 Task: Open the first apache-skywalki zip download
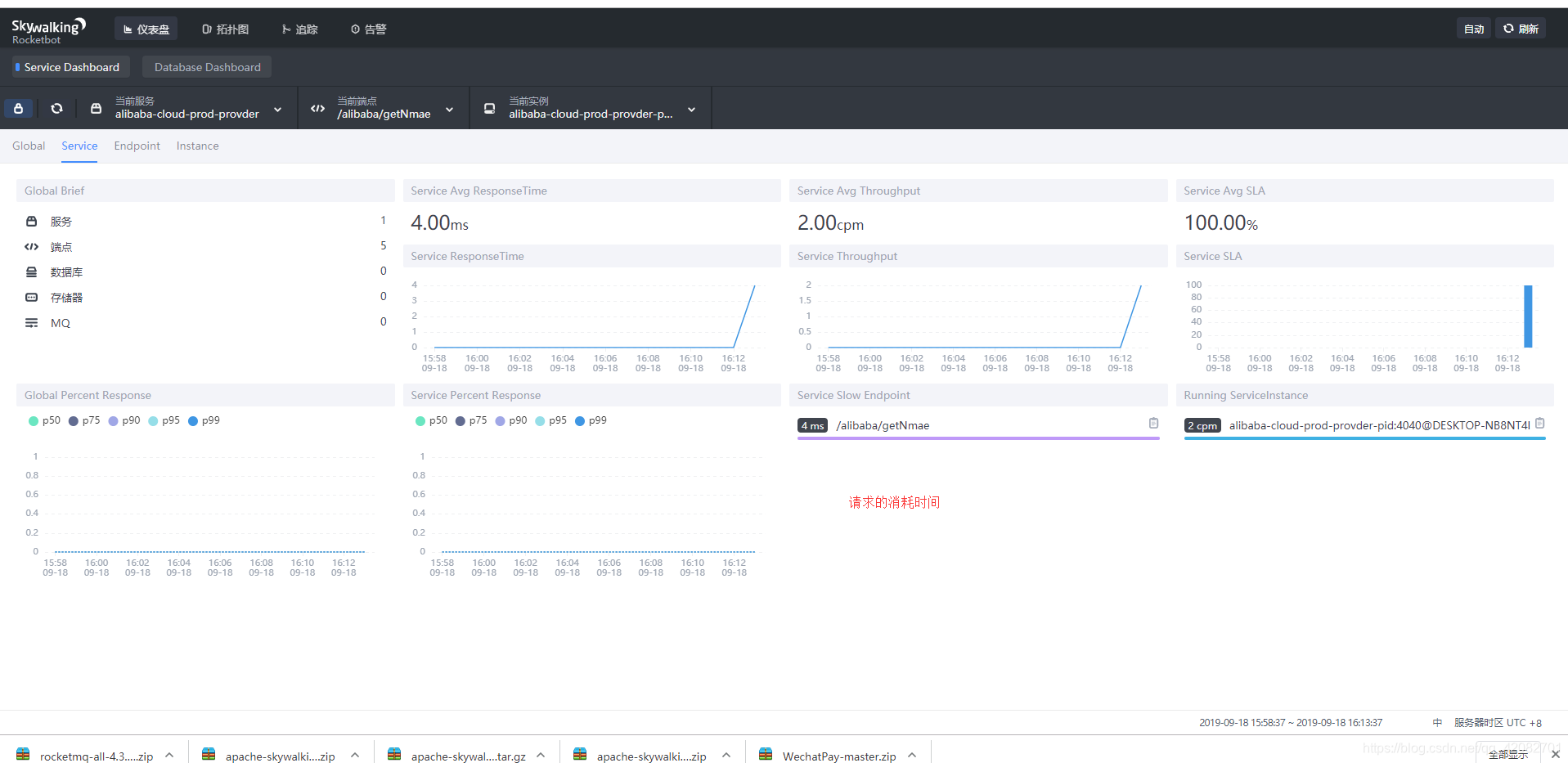pos(270,756)
